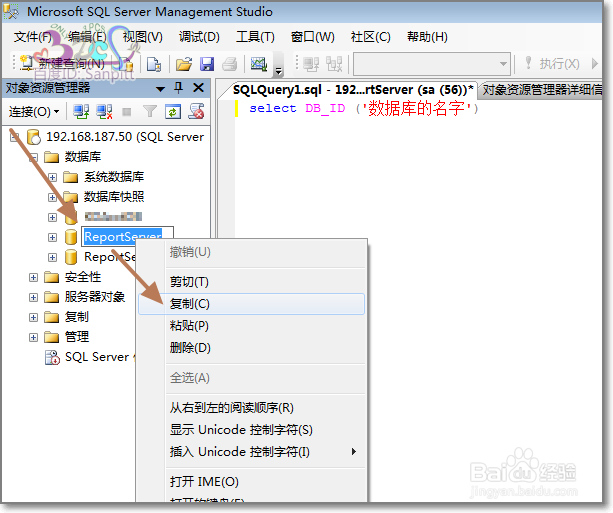Switch to the SQLQuery1.sql tab
This screenshot has width=613, height=513.
(353, 90)
